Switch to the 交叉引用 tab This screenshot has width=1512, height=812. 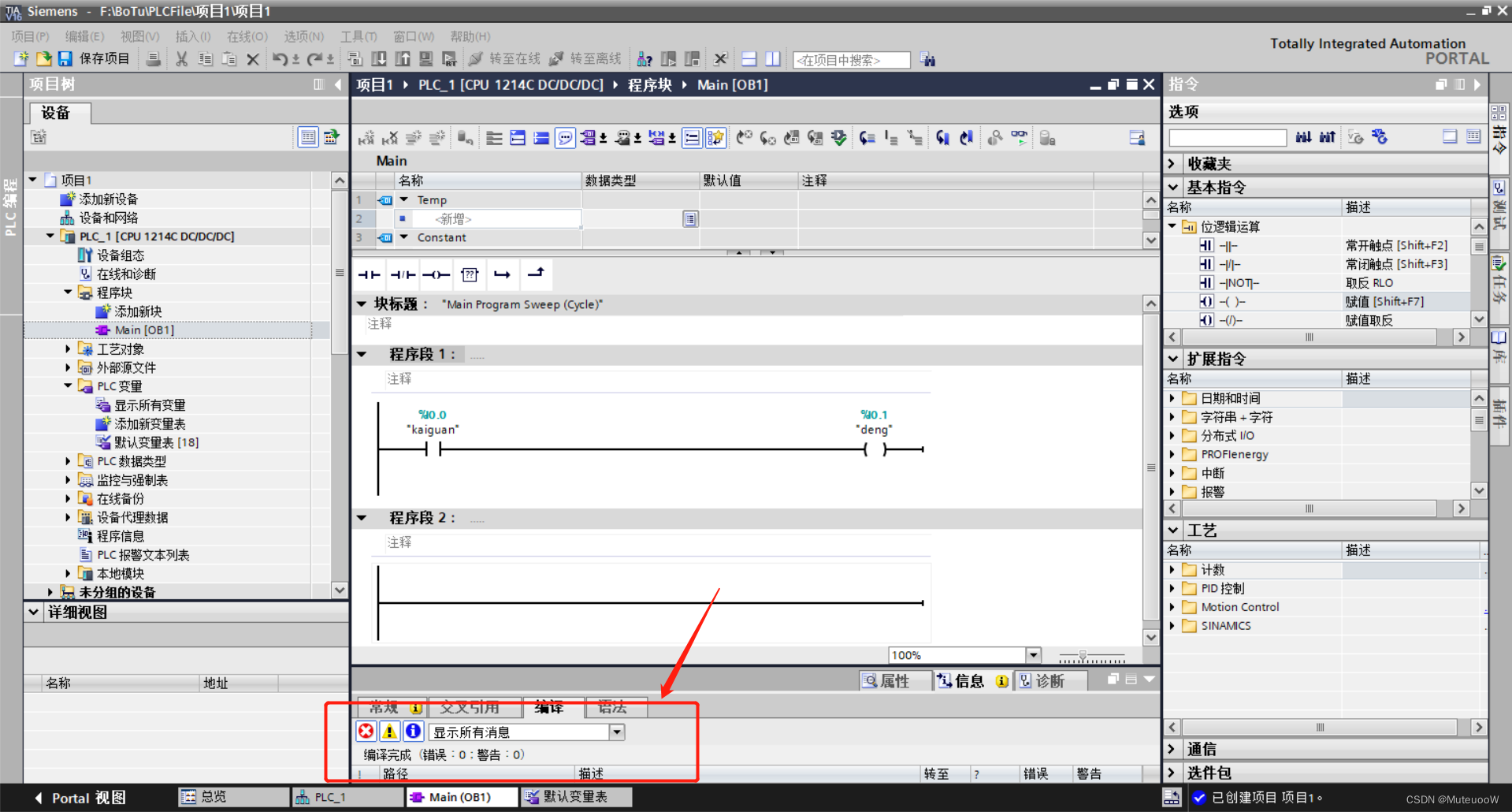[470, 707]
